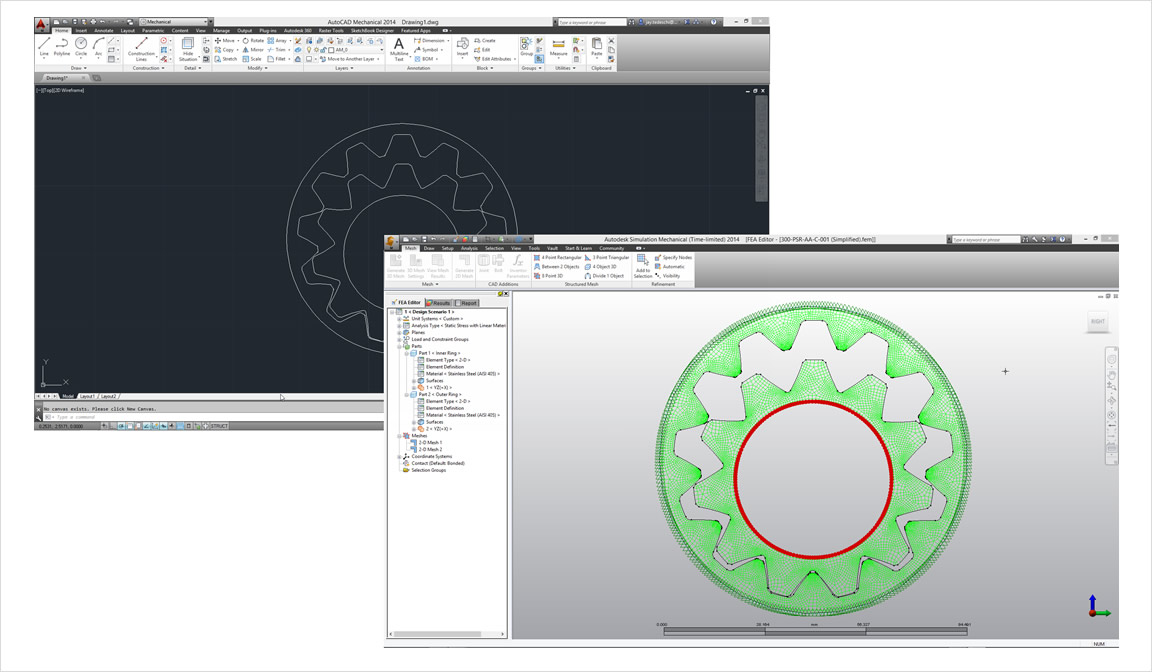Click the Stretch tool in AutoCAD
The width and height of the screenshot is (1152, 672).
point(226,59)
